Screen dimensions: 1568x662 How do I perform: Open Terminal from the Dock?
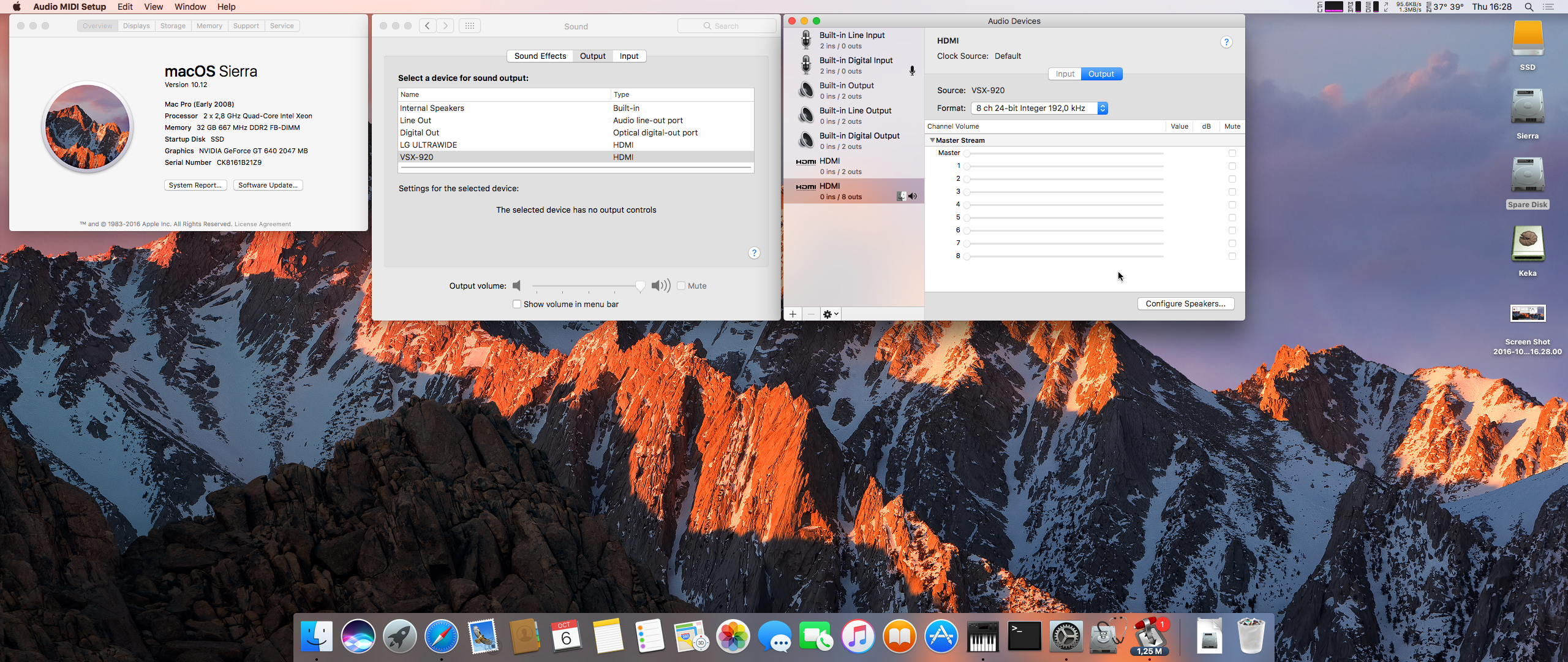pyautogui.click(x=1024, y=636)
